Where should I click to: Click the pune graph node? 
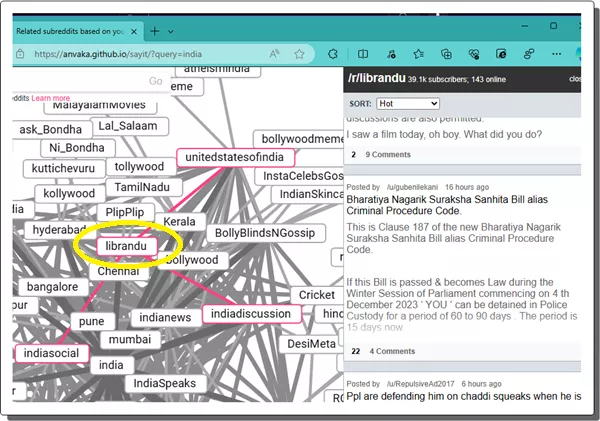pos(91,321)
